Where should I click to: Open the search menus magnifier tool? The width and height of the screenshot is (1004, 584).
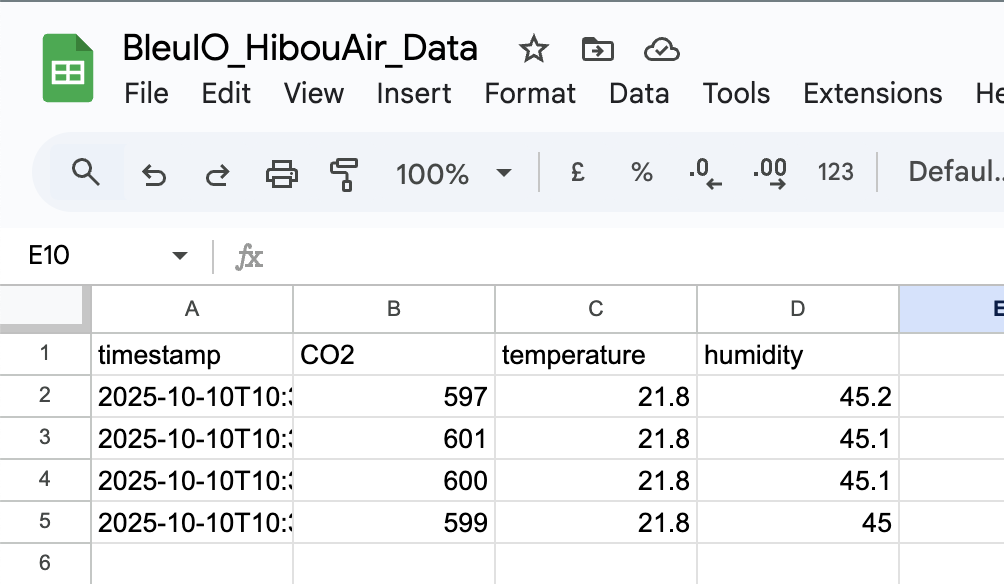[87, 173]
